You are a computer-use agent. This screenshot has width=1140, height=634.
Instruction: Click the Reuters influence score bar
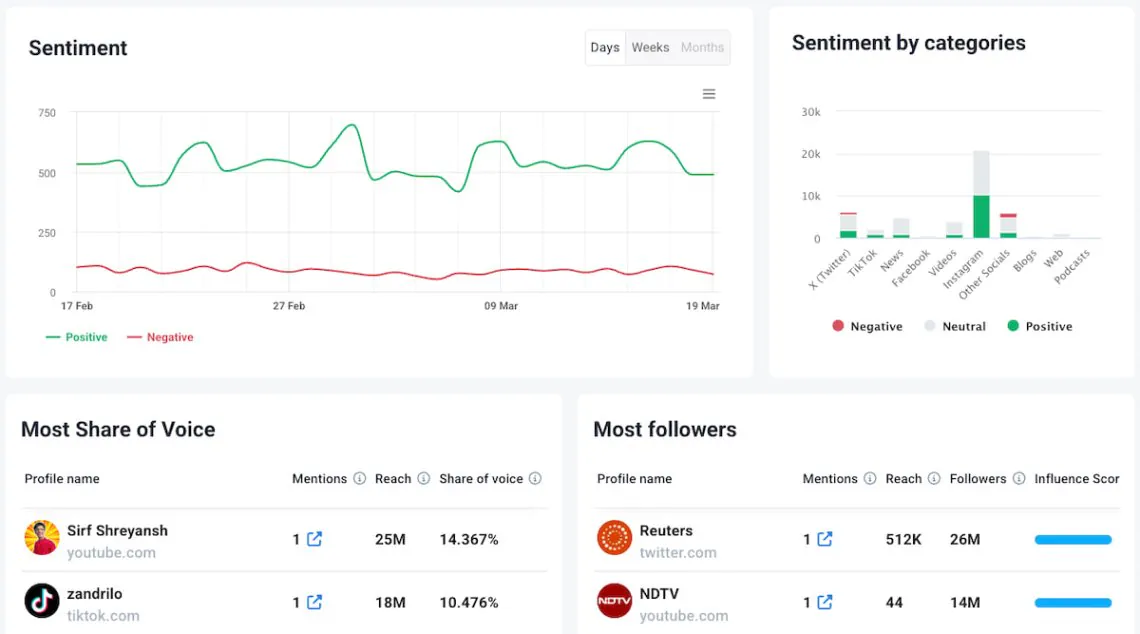click(x=1073, y=540)
